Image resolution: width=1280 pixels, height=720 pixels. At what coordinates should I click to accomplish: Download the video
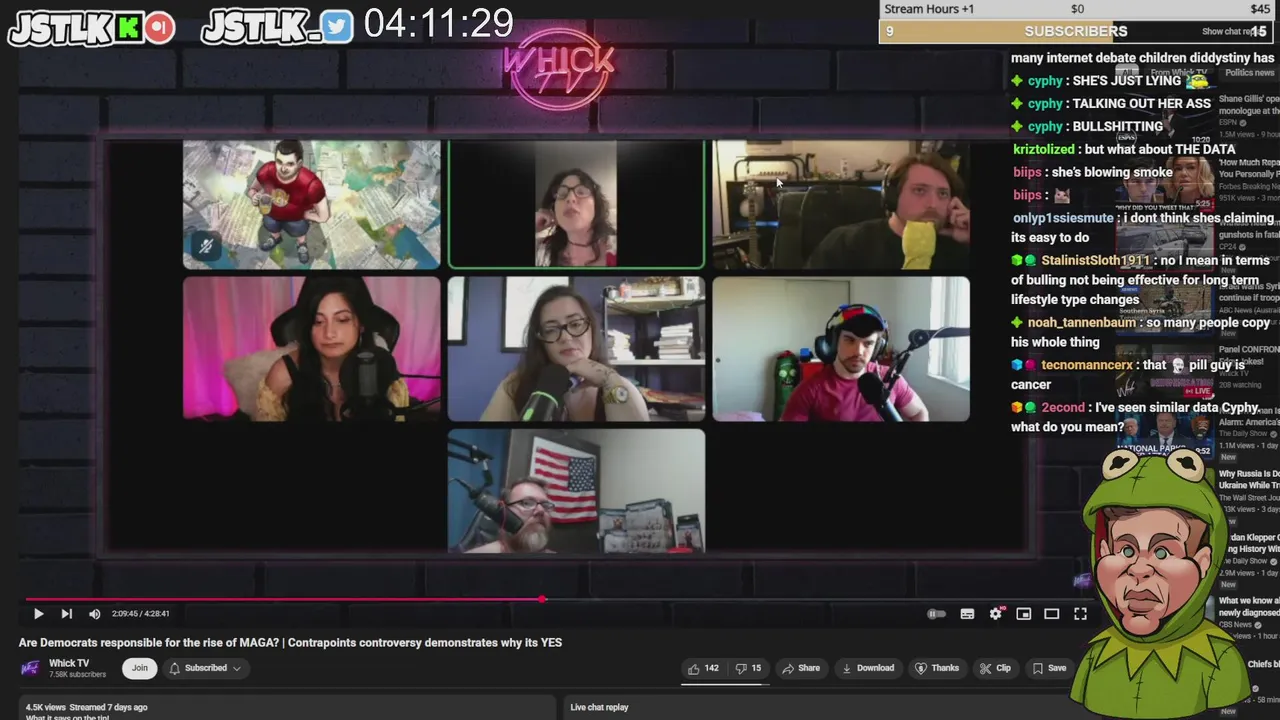(x=868, y=668)
